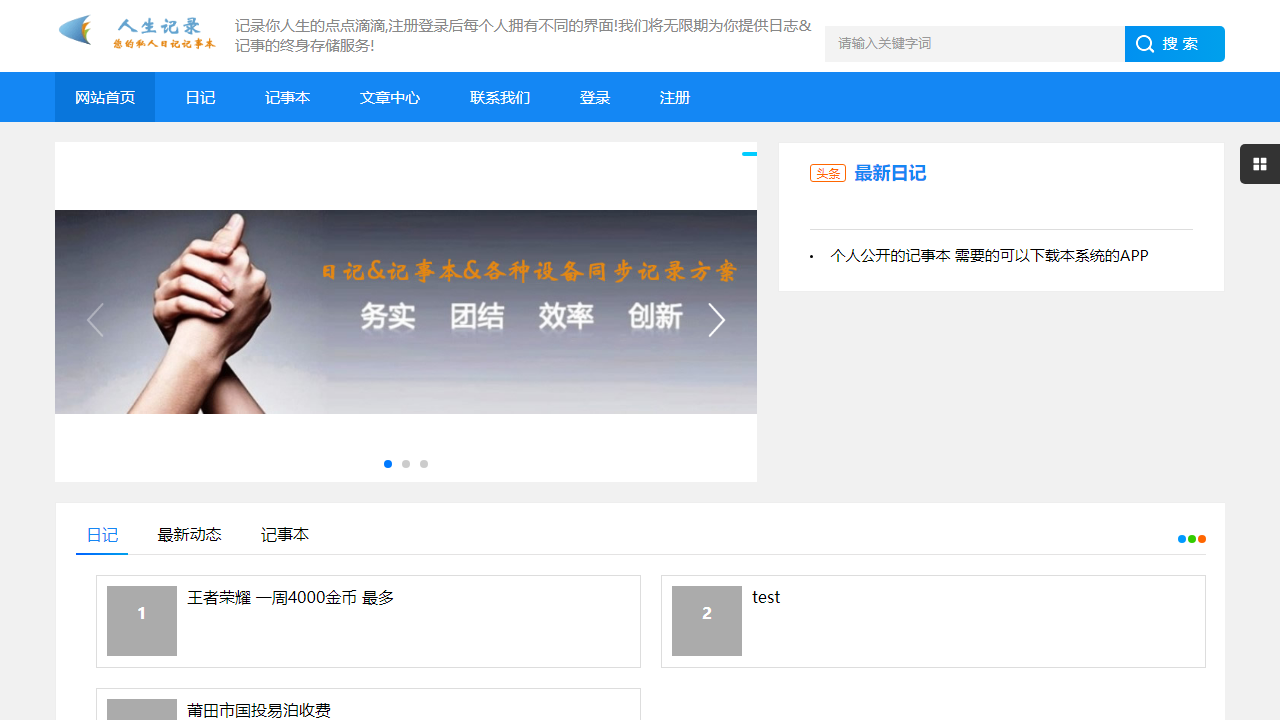Open entry 王者荣耀 一周4000金币 最多
Viewport: 1280px width, 720px height.
(291, 598)
